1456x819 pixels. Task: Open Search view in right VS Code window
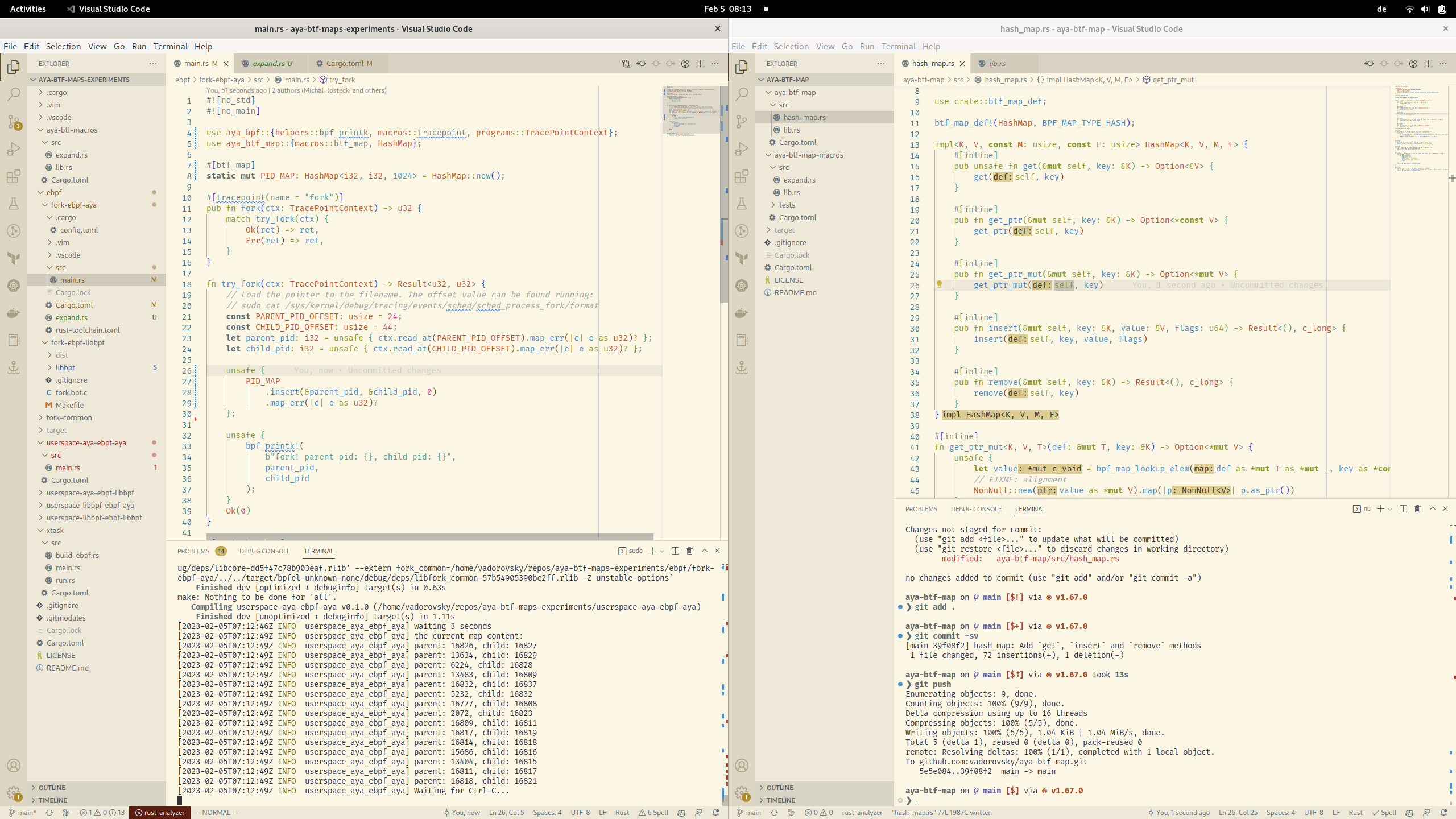click(742, 94)
